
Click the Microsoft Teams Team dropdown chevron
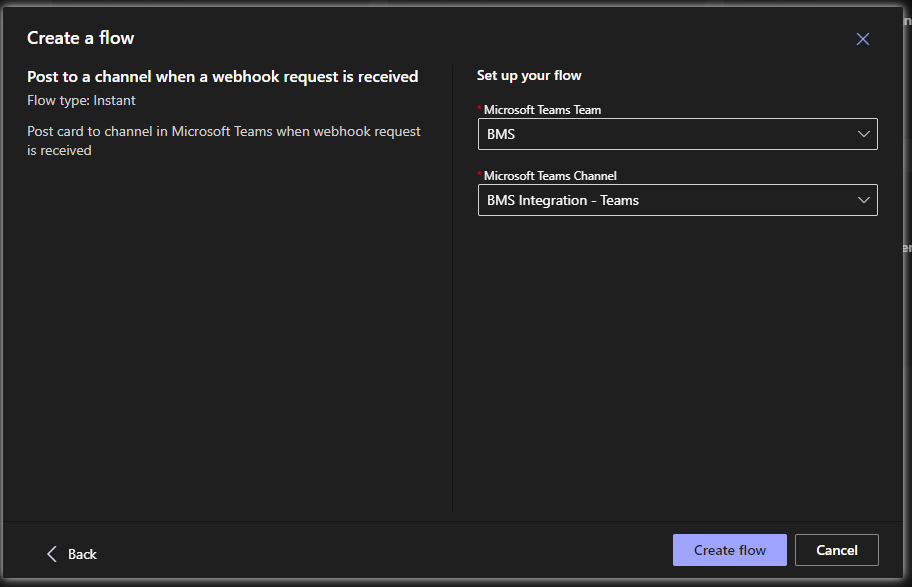pyautogui.click(x=862, y=133)
